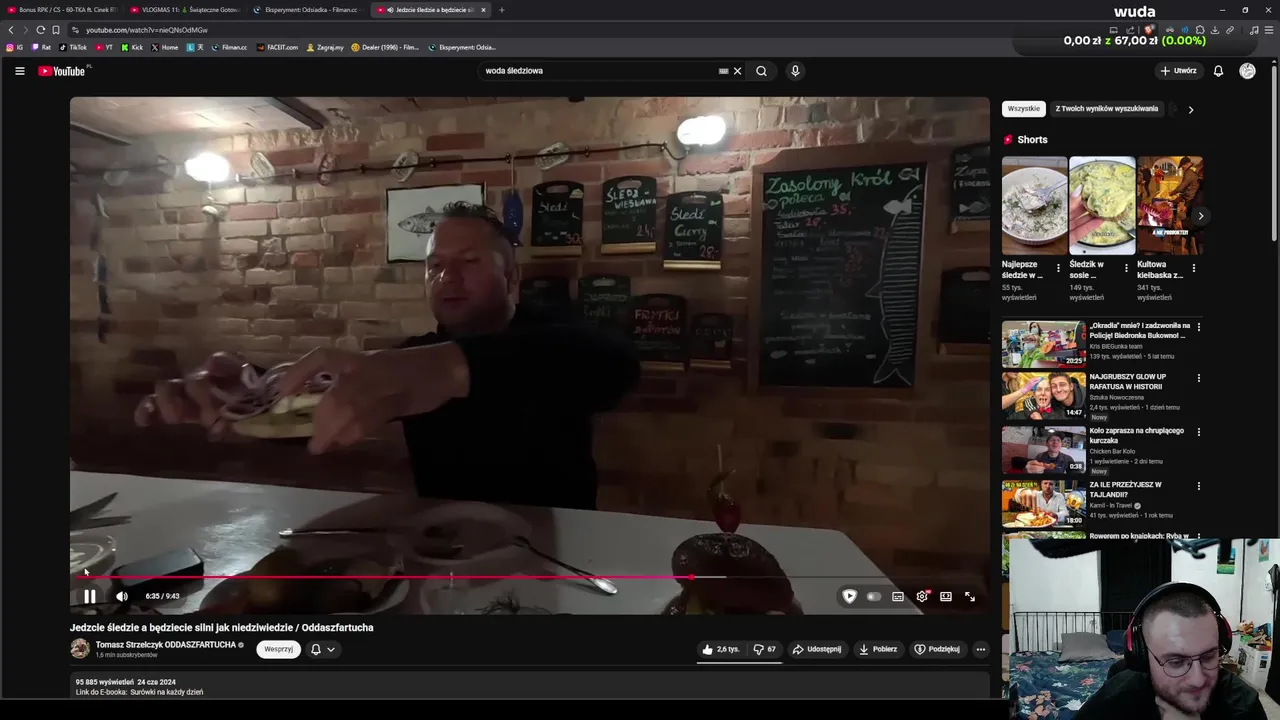Go back in browser history
The image size is (1280, 720).
[11, 30]
